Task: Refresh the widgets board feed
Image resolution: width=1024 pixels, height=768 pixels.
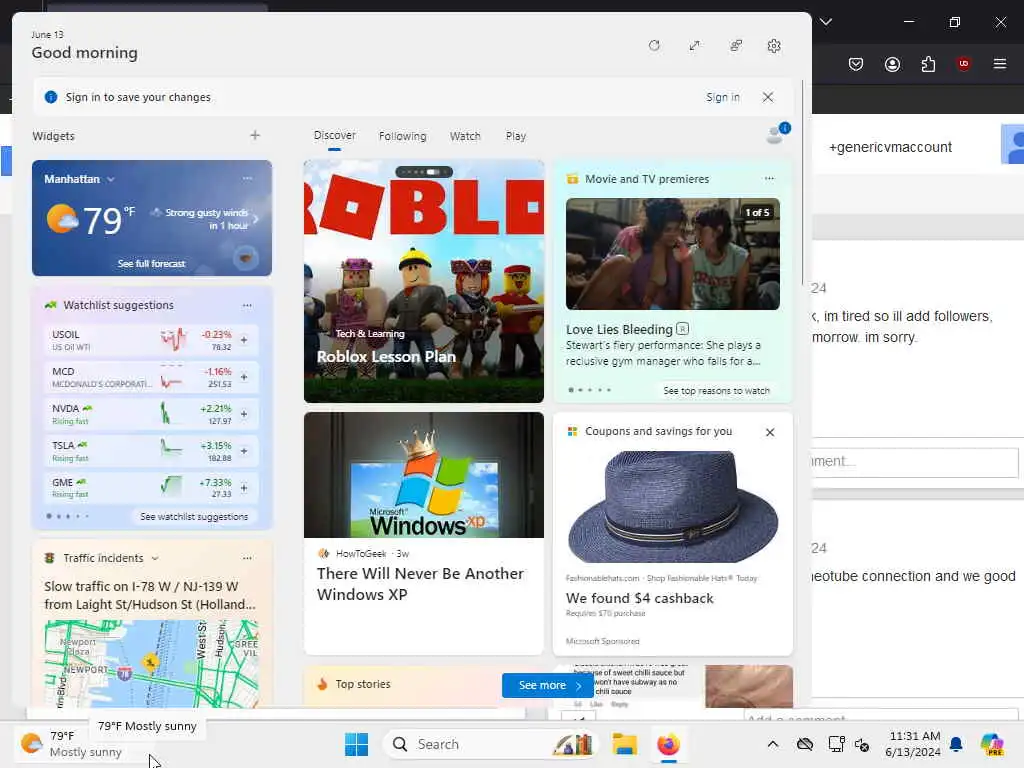Action: pyautogui.click(x=654, y=46)
